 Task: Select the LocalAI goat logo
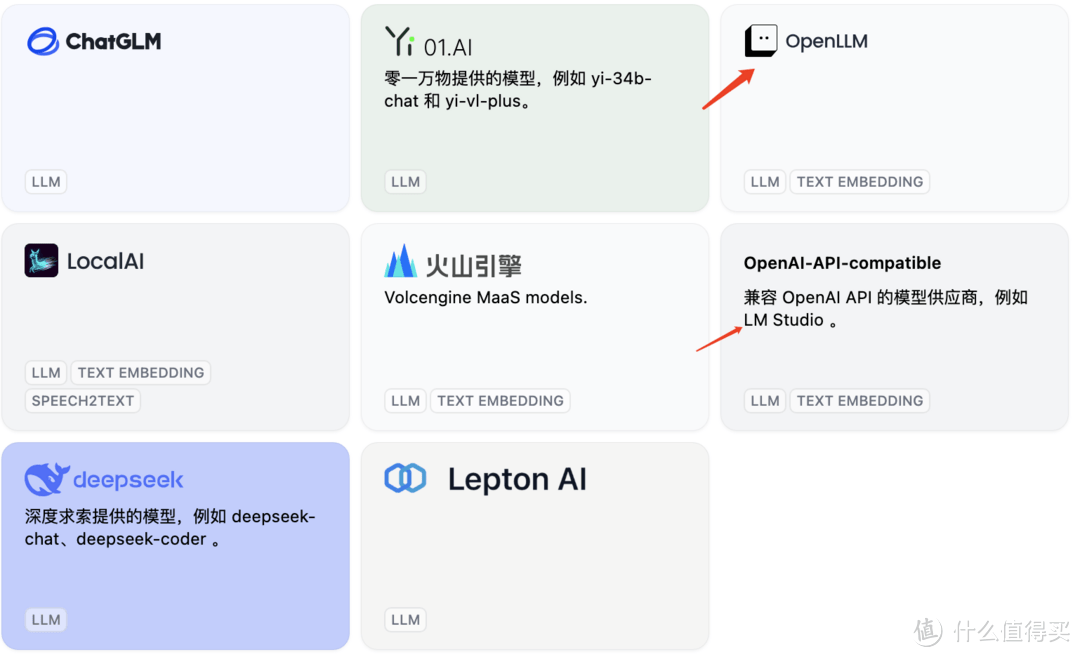click(41, 260)
